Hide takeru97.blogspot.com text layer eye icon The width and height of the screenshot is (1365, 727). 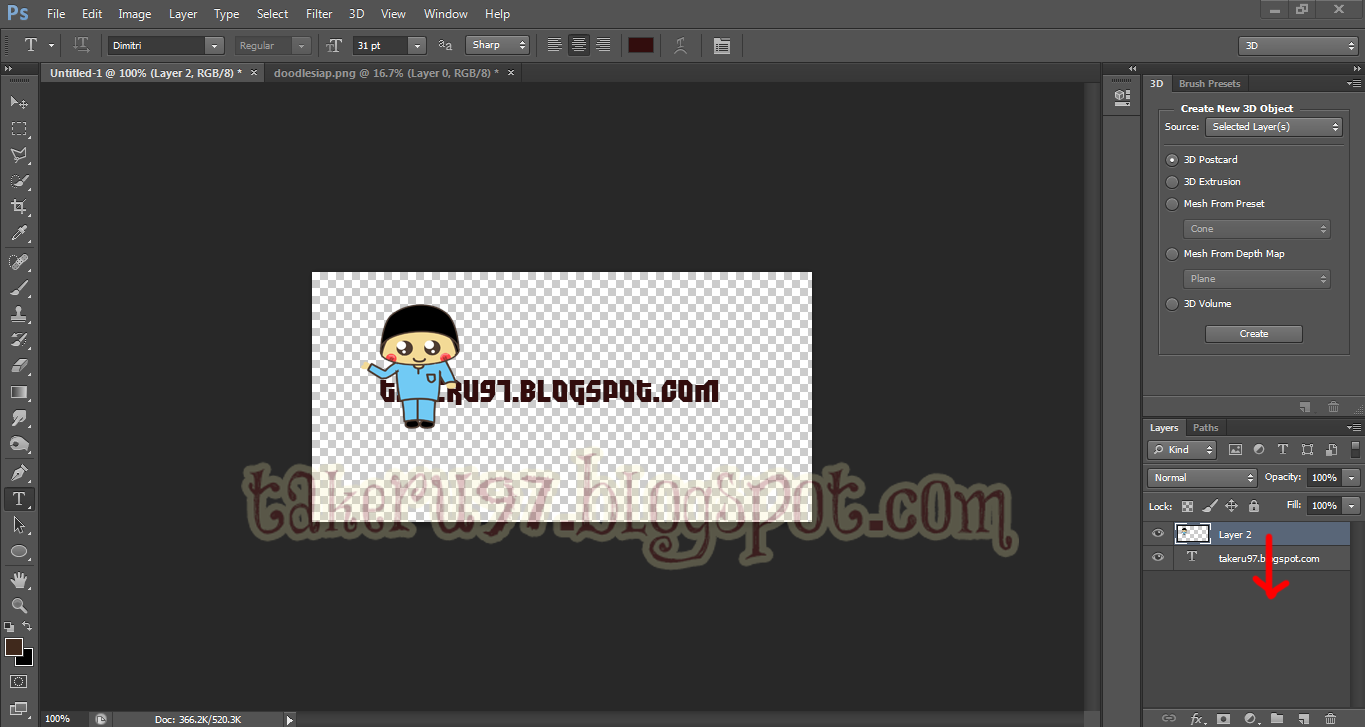1158,558
